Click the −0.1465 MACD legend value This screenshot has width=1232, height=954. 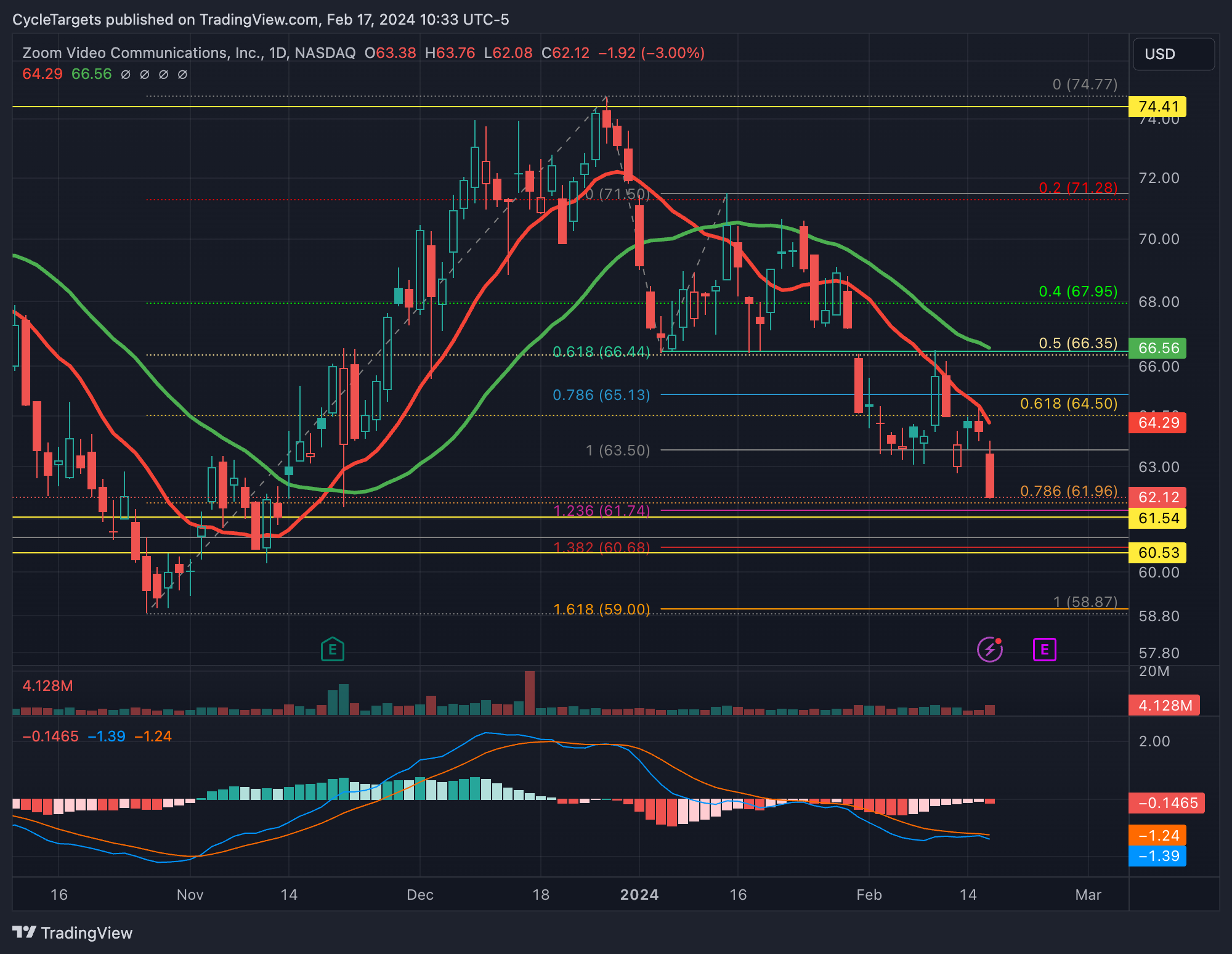(x=51, y=736)
